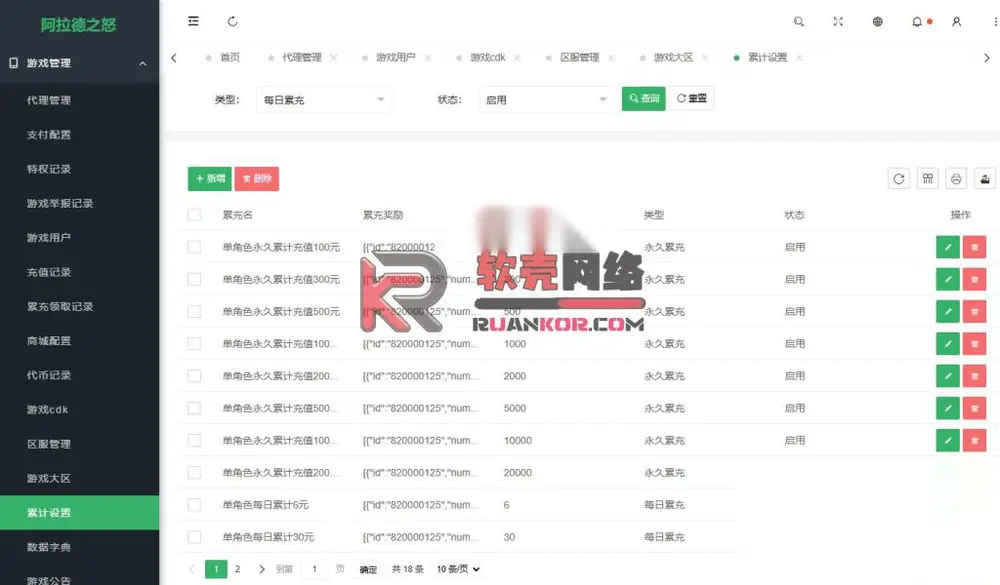Check the checkbox for the 20000 row

(195, 473)
